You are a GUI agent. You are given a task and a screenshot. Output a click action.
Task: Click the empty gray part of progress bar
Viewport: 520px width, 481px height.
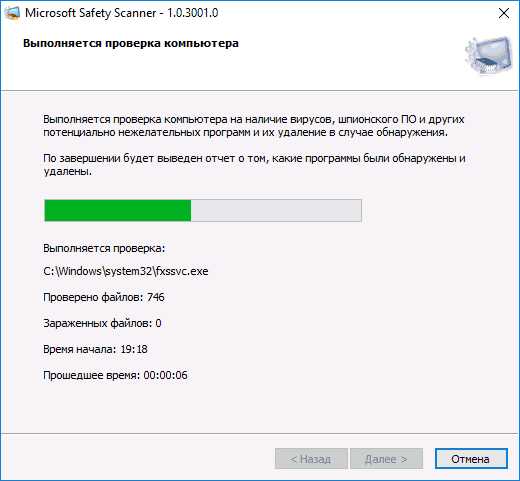276,210
